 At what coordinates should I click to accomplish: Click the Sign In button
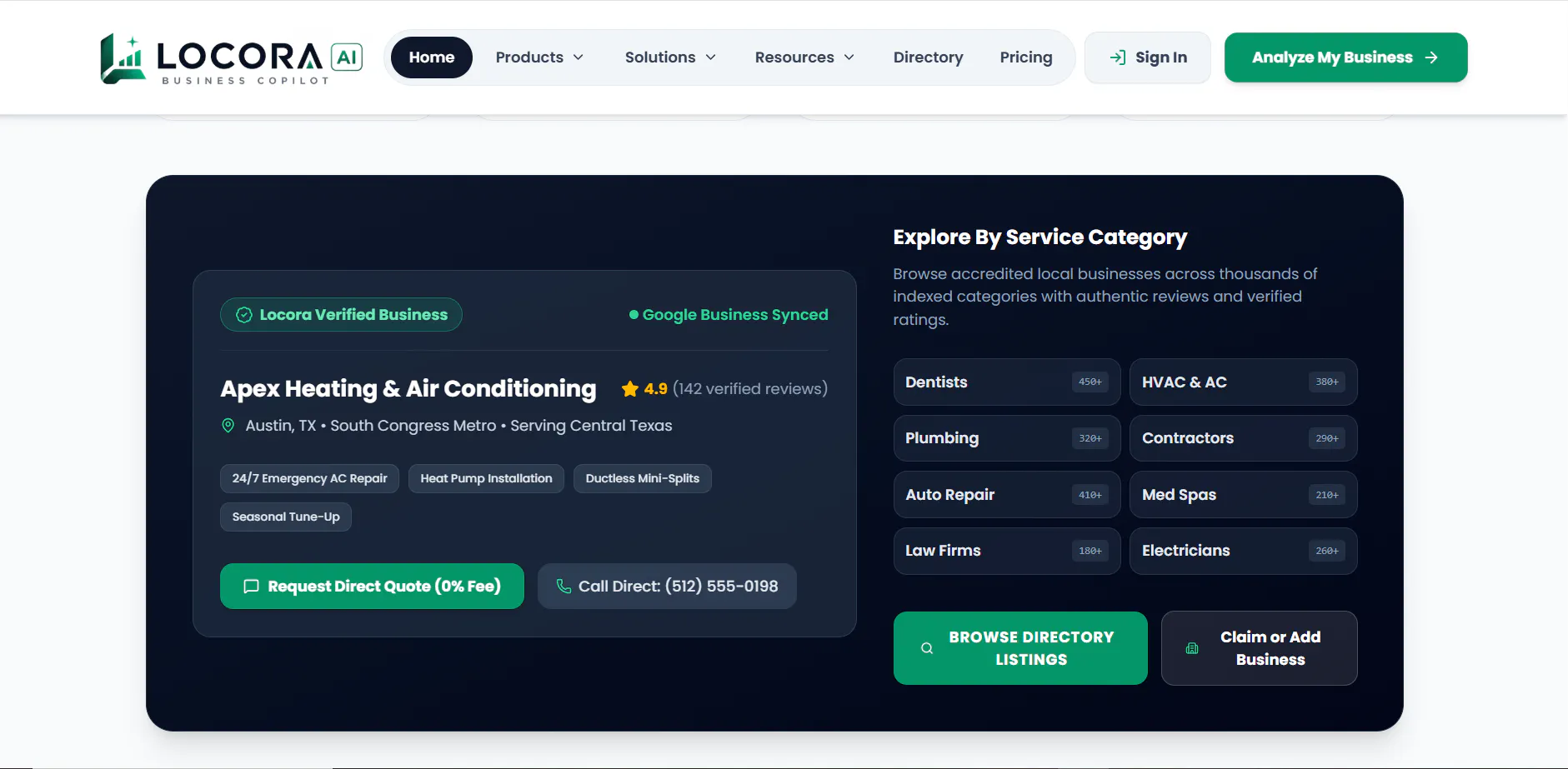click(1148, 57)
